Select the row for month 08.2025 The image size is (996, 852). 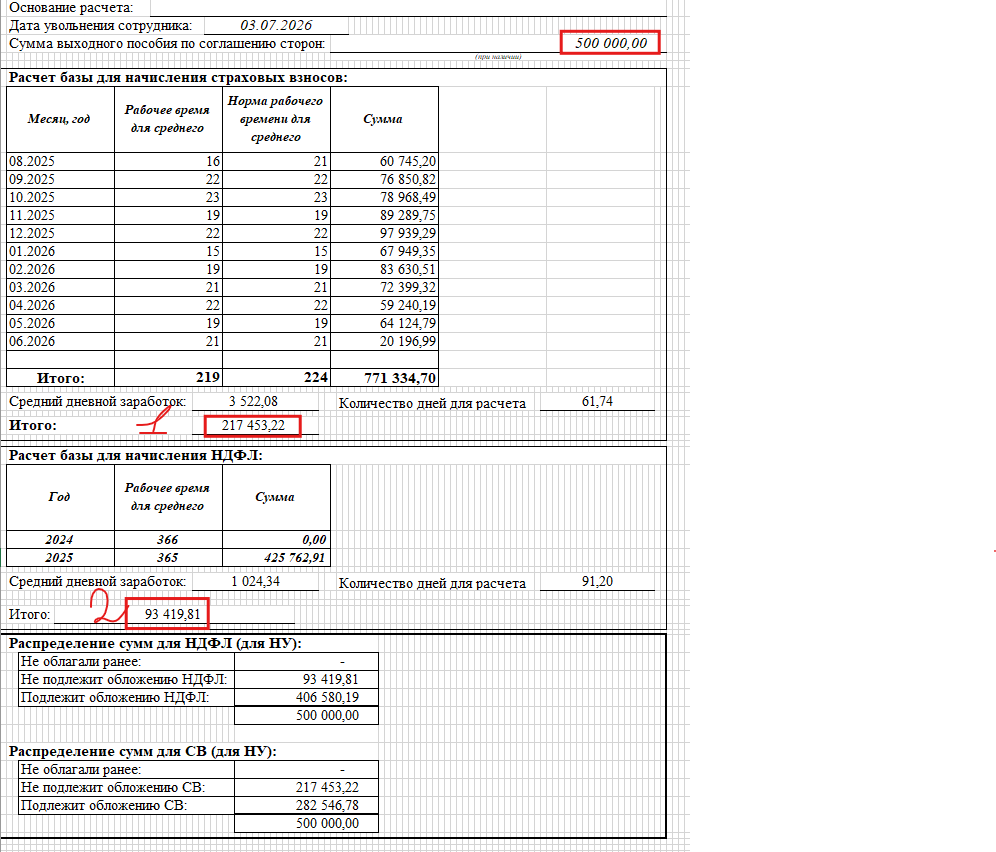(222, 161)
